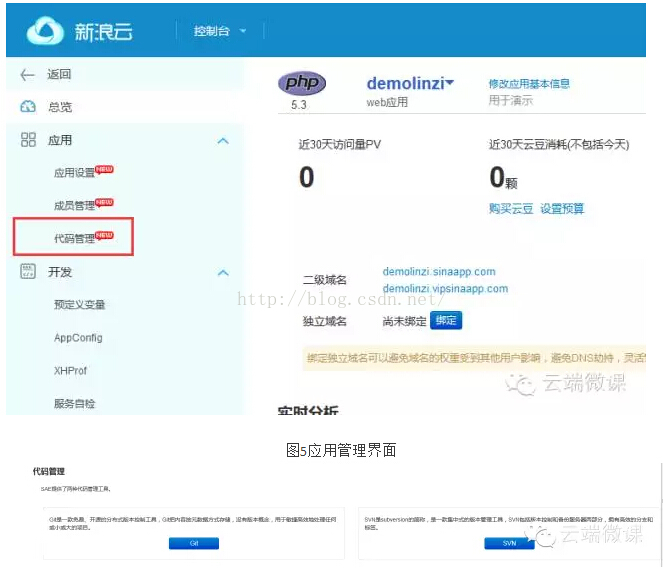Click the 用于演示 description text
Image resolution: width=665 pixels, height=576 pixels.
(x=510, y=101)
